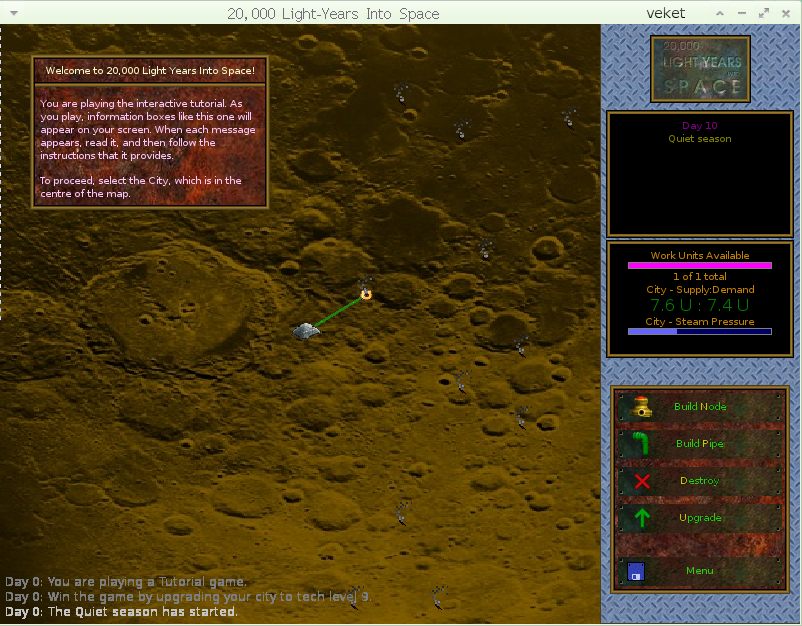The height and width of the screenshot is (626, 802).
Task: Click the green pipe joining city and node
Action: point(338,311)
